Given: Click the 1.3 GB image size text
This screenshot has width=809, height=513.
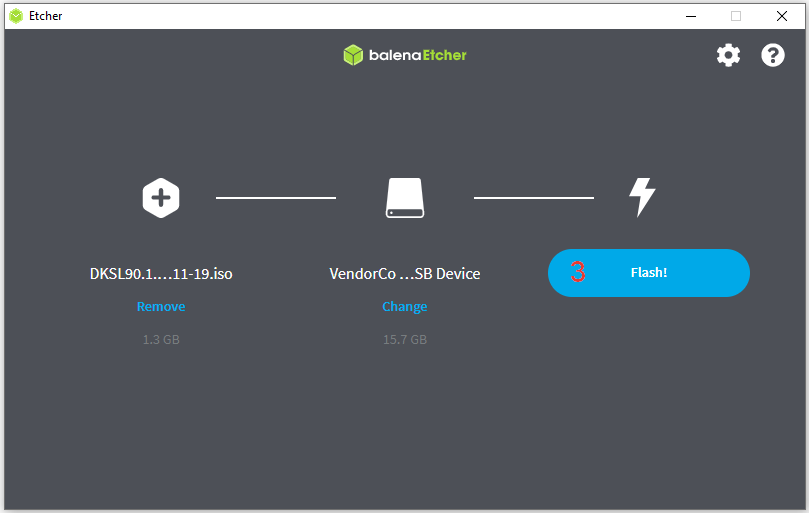Looking at the screenshot, I should 161,340.
